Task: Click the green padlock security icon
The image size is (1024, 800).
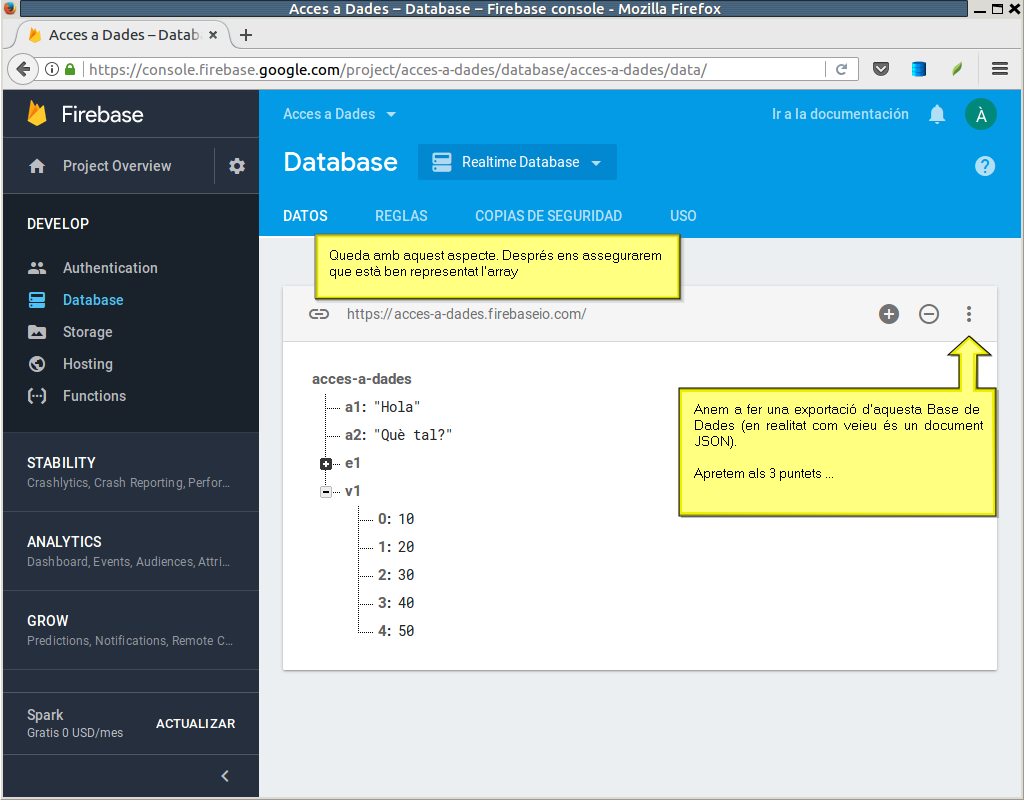Action: 70,69
